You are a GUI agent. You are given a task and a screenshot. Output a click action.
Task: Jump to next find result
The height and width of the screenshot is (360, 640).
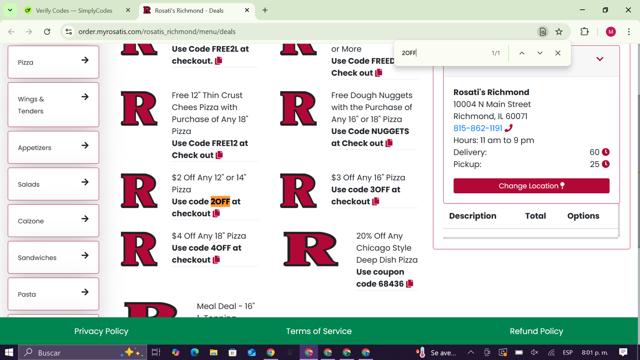point(540,53)
